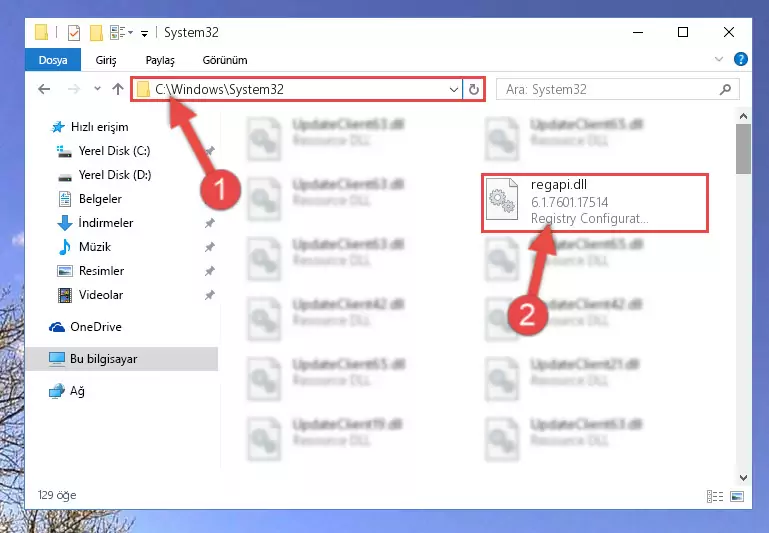The height and width of the screenshot is (533, 769).
Task: Open the Customize Quick Access Toolbar dropdown
Action: click(x=144, y=33)
